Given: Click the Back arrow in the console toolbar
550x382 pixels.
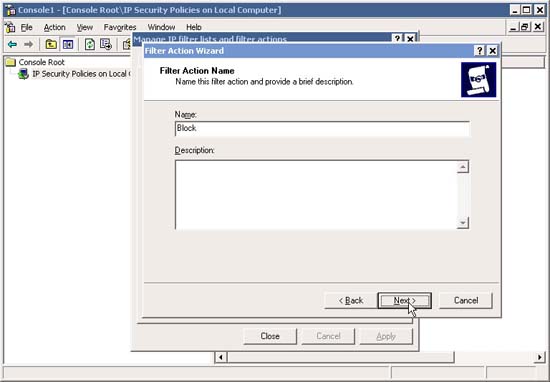Looking at the screenshot, I should pos(12,44).
